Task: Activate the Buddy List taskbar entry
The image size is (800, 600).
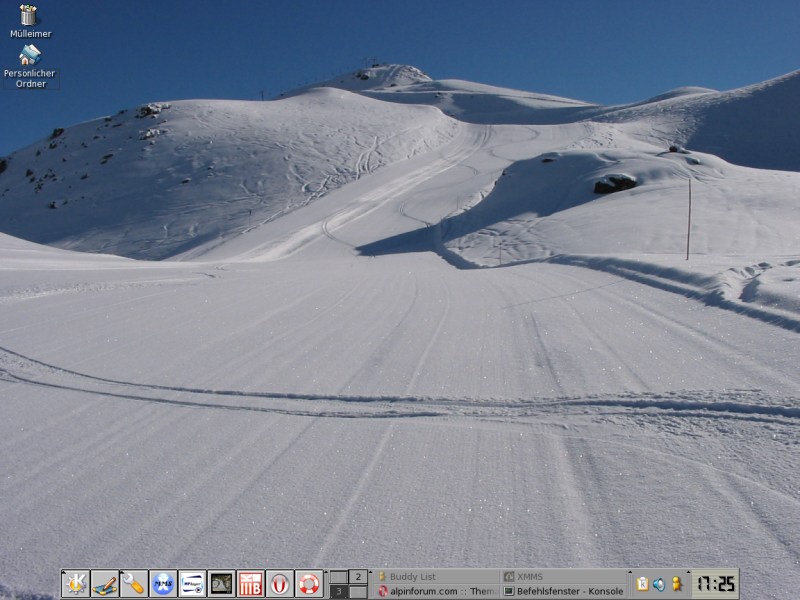Action: coord(435,576)
